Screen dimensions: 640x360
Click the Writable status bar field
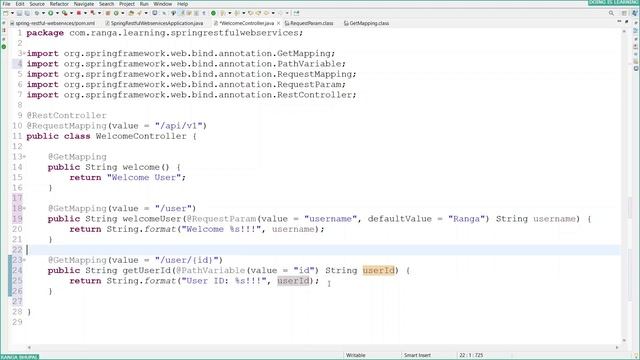(x=356, y=356)
